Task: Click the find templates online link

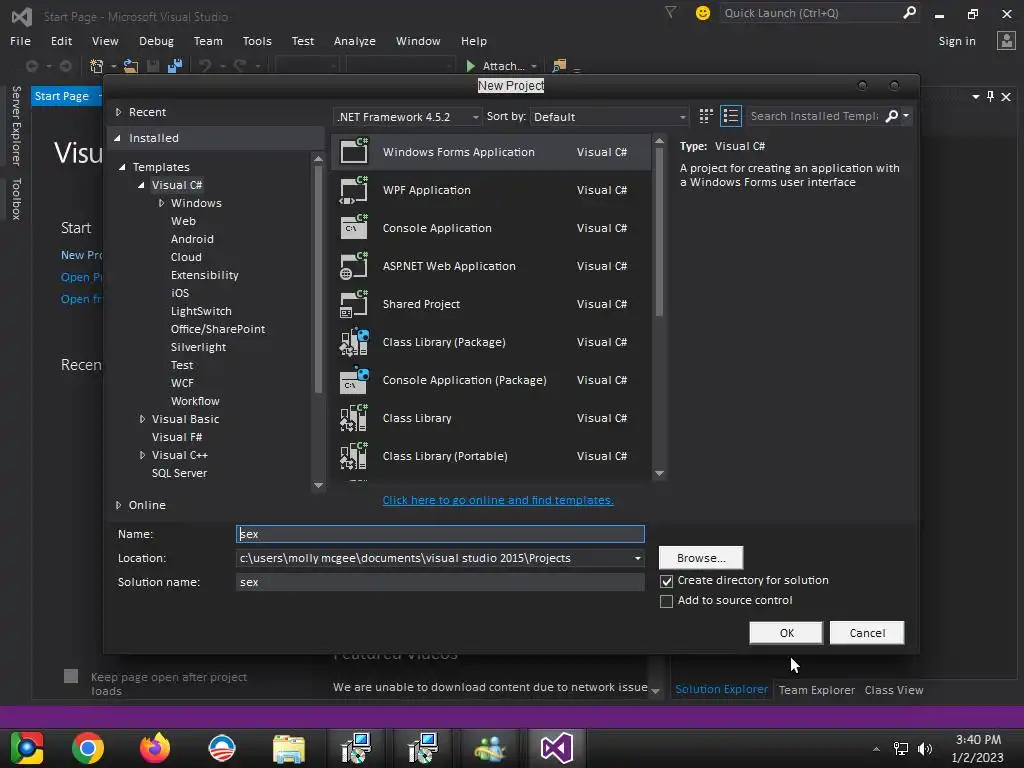Action: coord(498,500)
